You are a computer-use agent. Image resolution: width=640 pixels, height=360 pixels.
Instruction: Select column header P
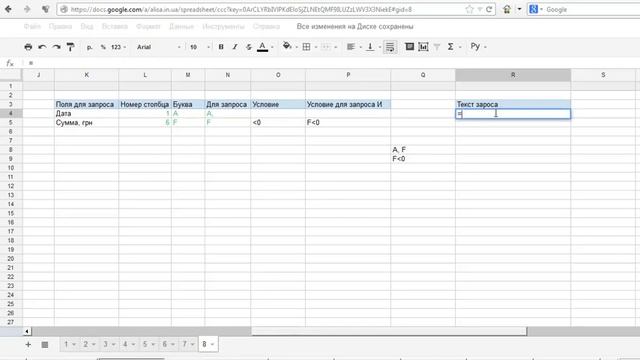click(x=348, y=75)
